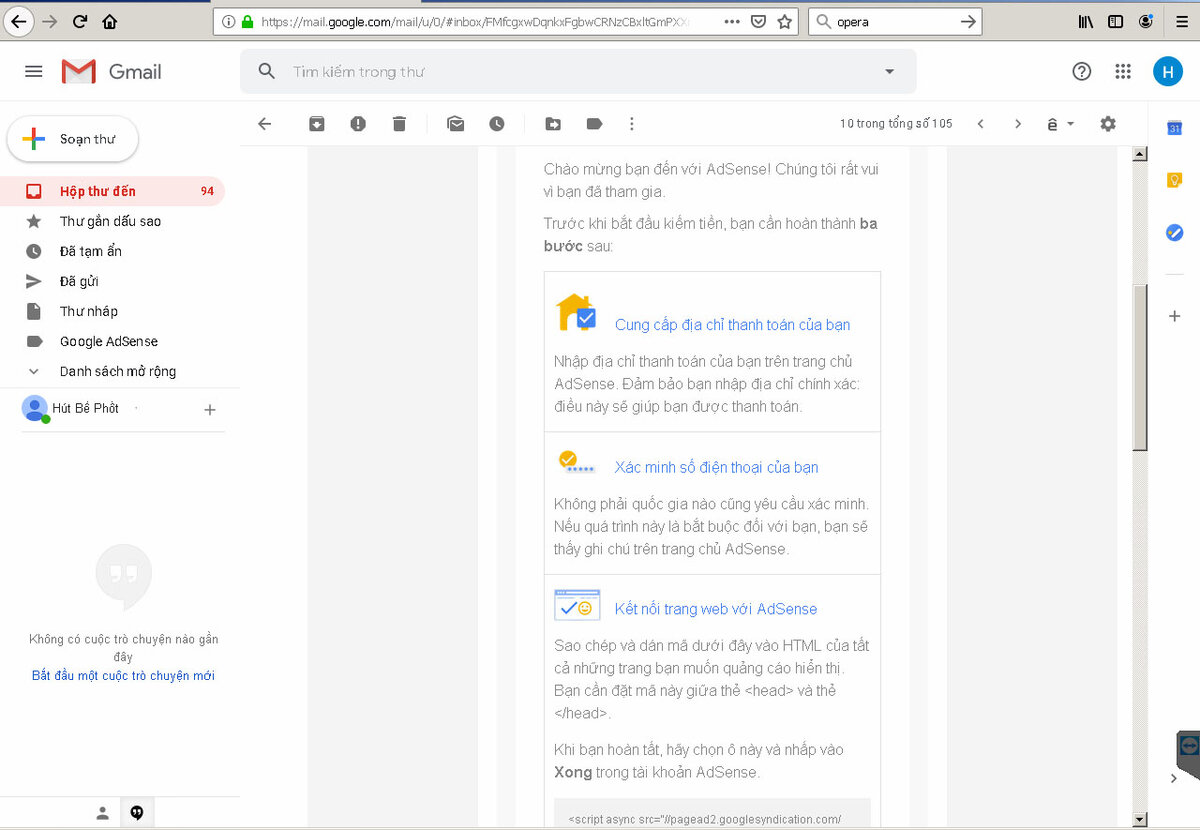Click the scrollbar up arrow
The height and width of the screenshot is (830, 1200).
pyautogui.click(x=1139, y=154)
